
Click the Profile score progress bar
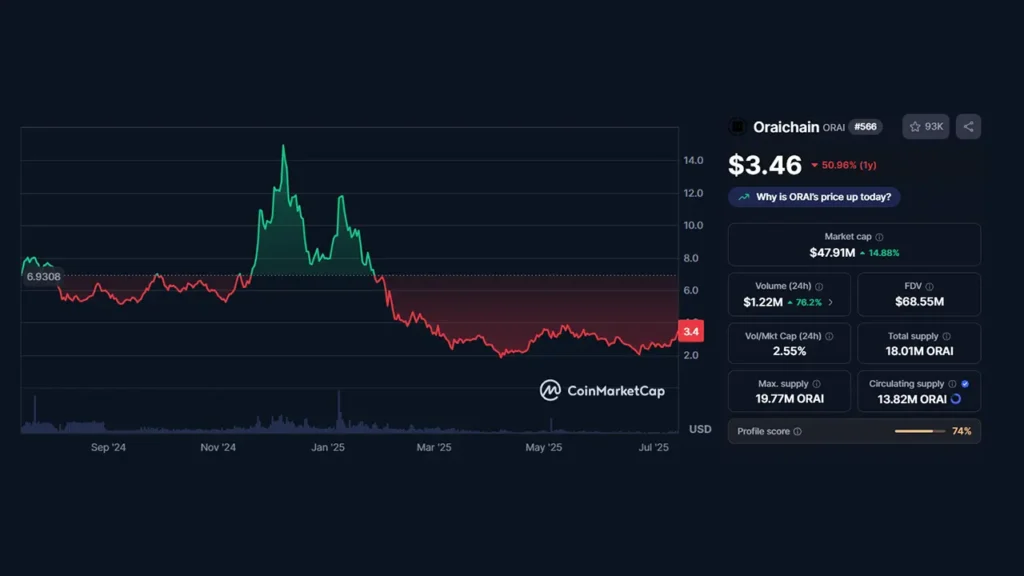point(920,431)
